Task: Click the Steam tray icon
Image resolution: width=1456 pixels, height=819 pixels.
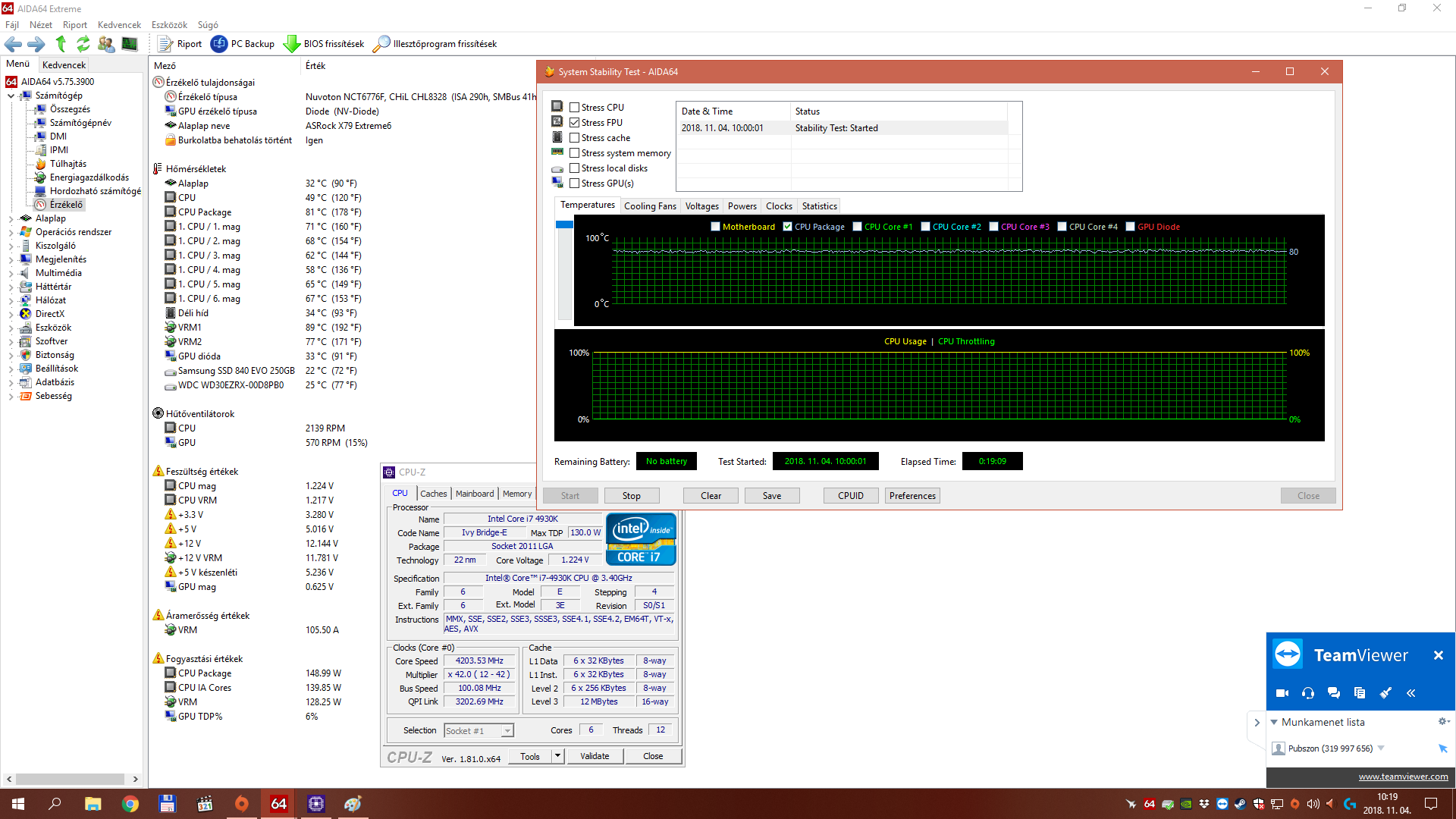Action: click(1241, 804)
